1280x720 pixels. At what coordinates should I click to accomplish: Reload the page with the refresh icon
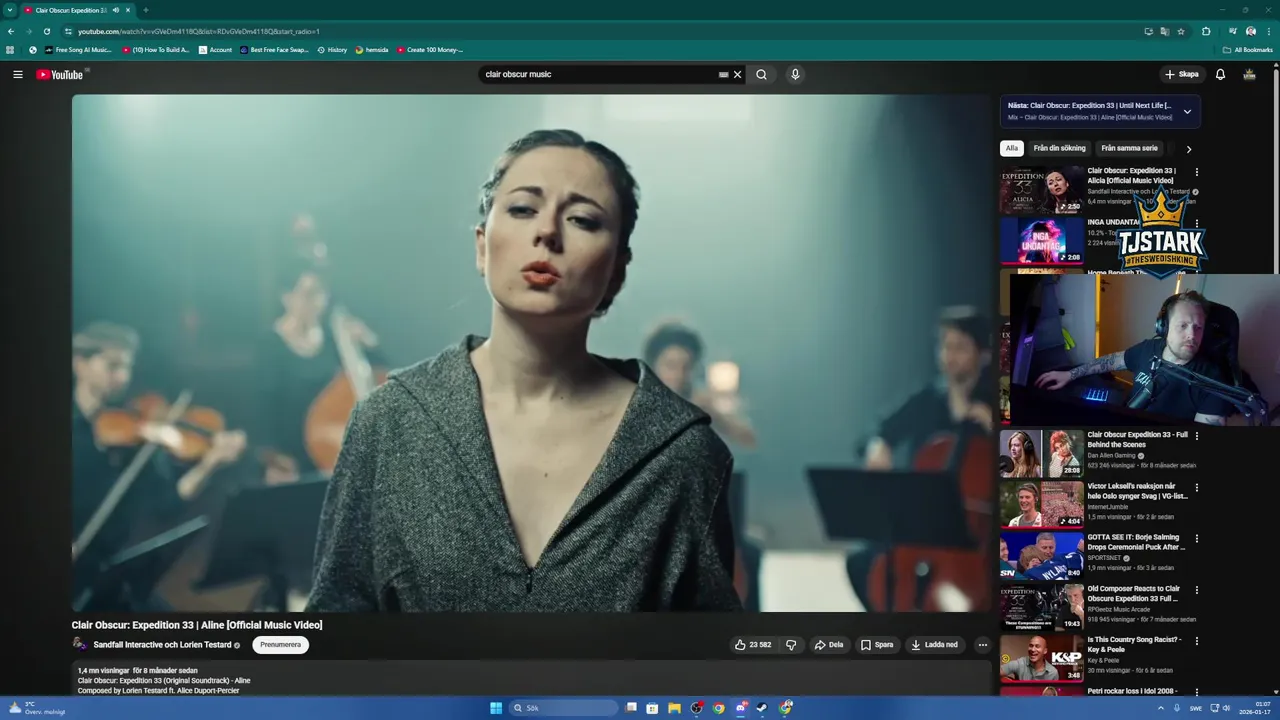[x=46, y=31]
